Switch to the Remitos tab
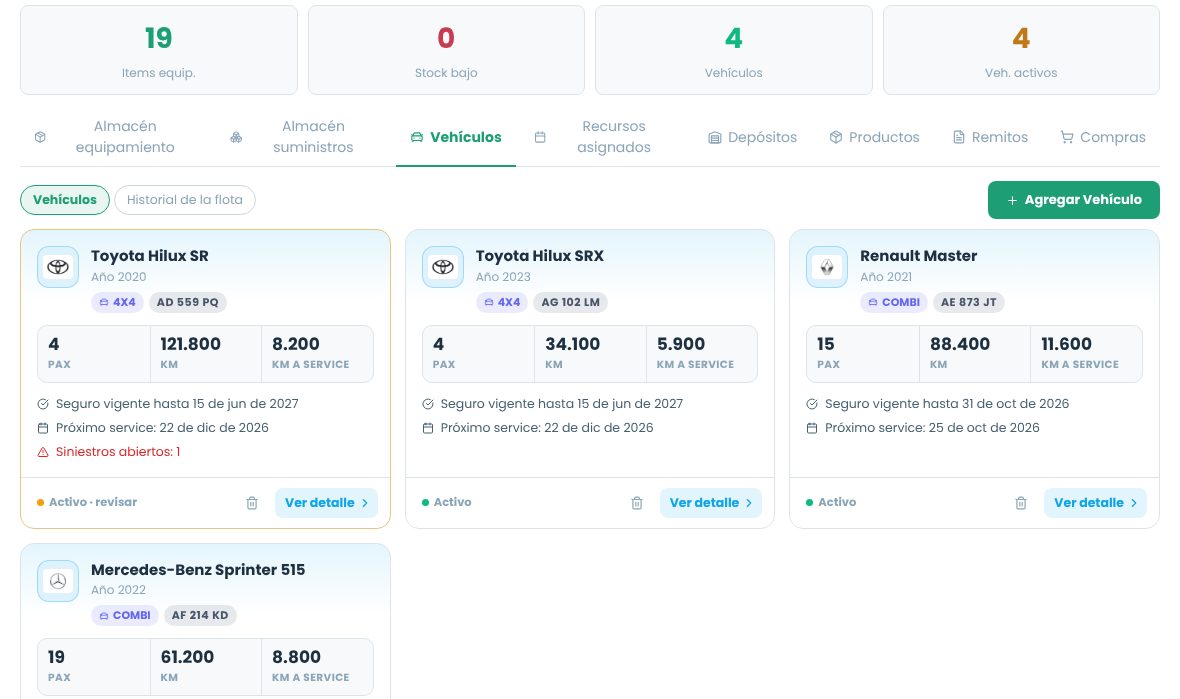Viewport: 1180px width, 699px height. pyautogui.click(x=990, y=137)
